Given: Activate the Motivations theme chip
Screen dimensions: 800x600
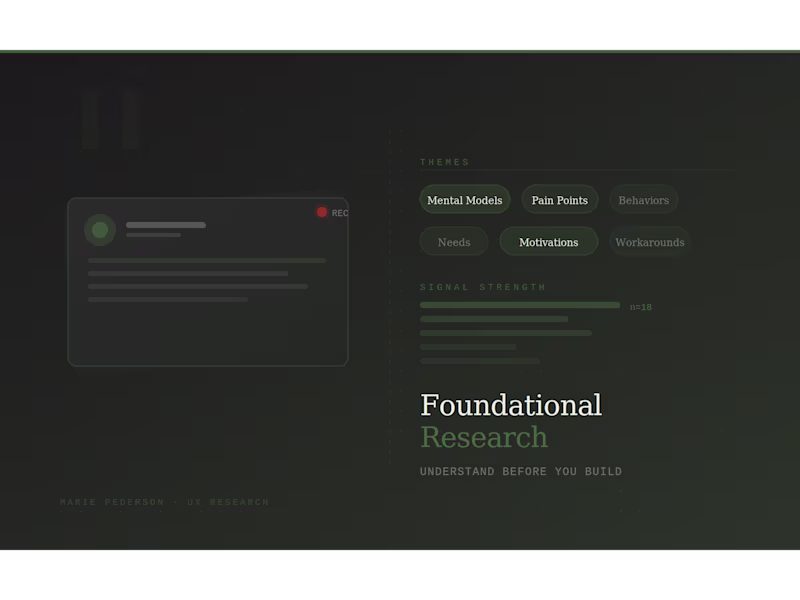Looking at the screenshot, I should (x=548, y=242).
